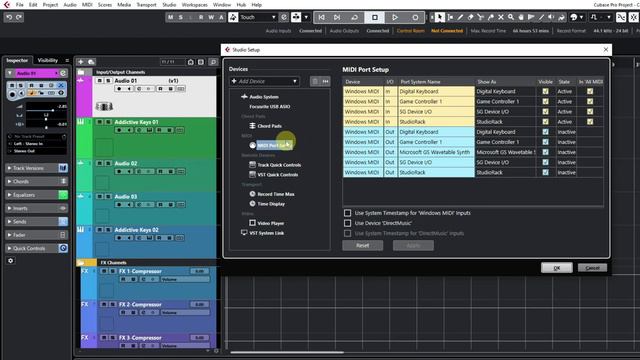The image size is (640, 360).
Task: Click Cancel in Studio Setup dialog
Action: point(592,268)
